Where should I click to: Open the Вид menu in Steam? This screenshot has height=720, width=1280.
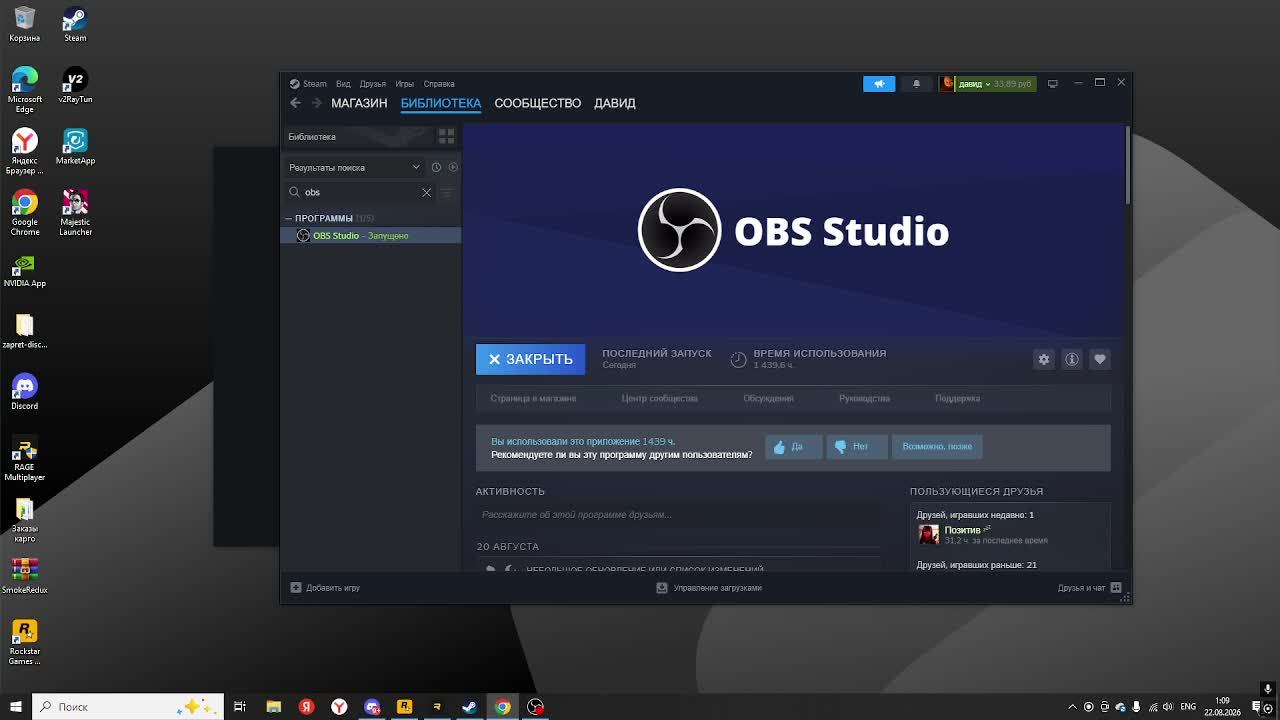click(x=343, y=84)
